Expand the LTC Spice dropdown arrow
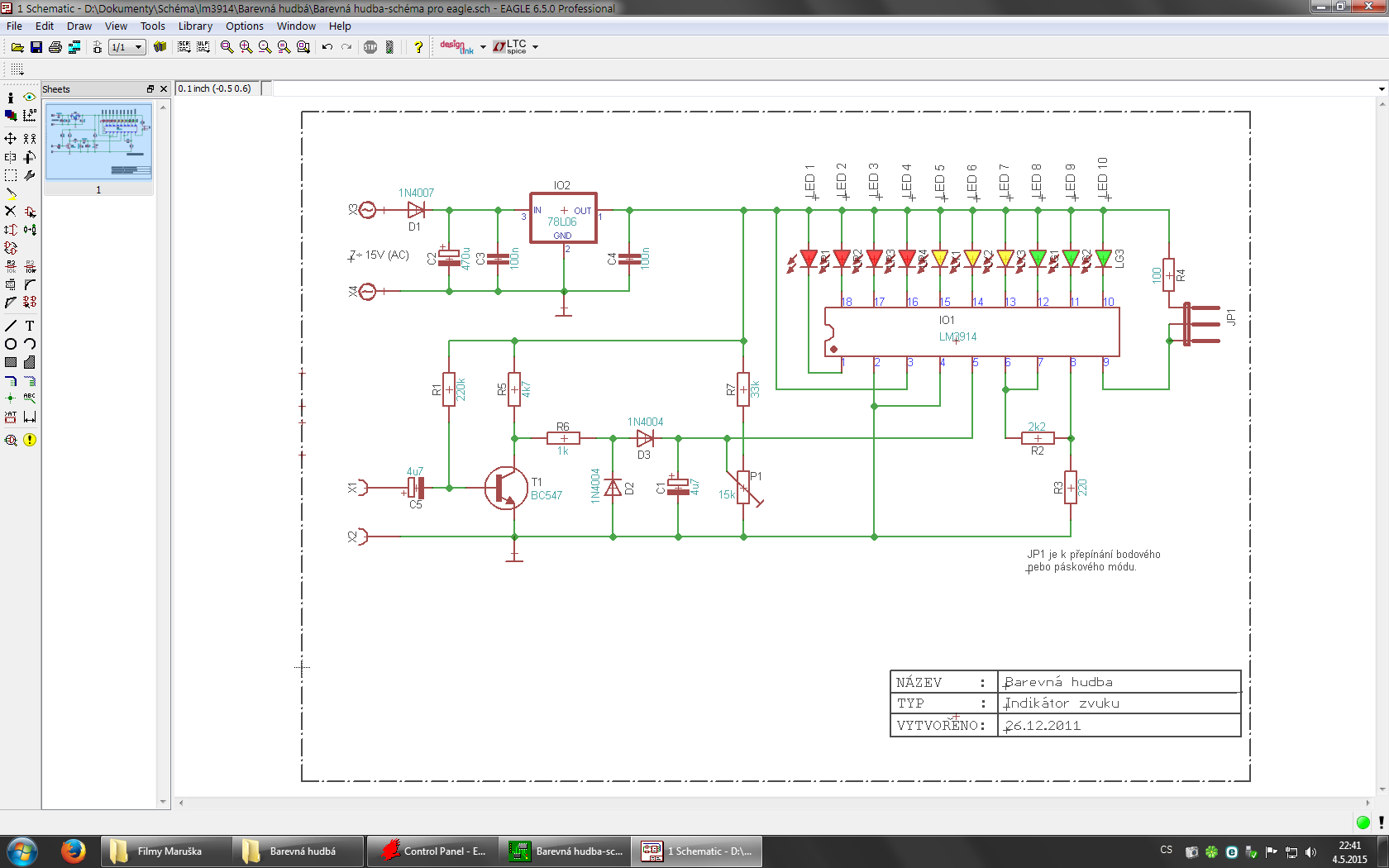This screenshot has width=1389, height=868. pyautogui.click(x=536, y=47)
